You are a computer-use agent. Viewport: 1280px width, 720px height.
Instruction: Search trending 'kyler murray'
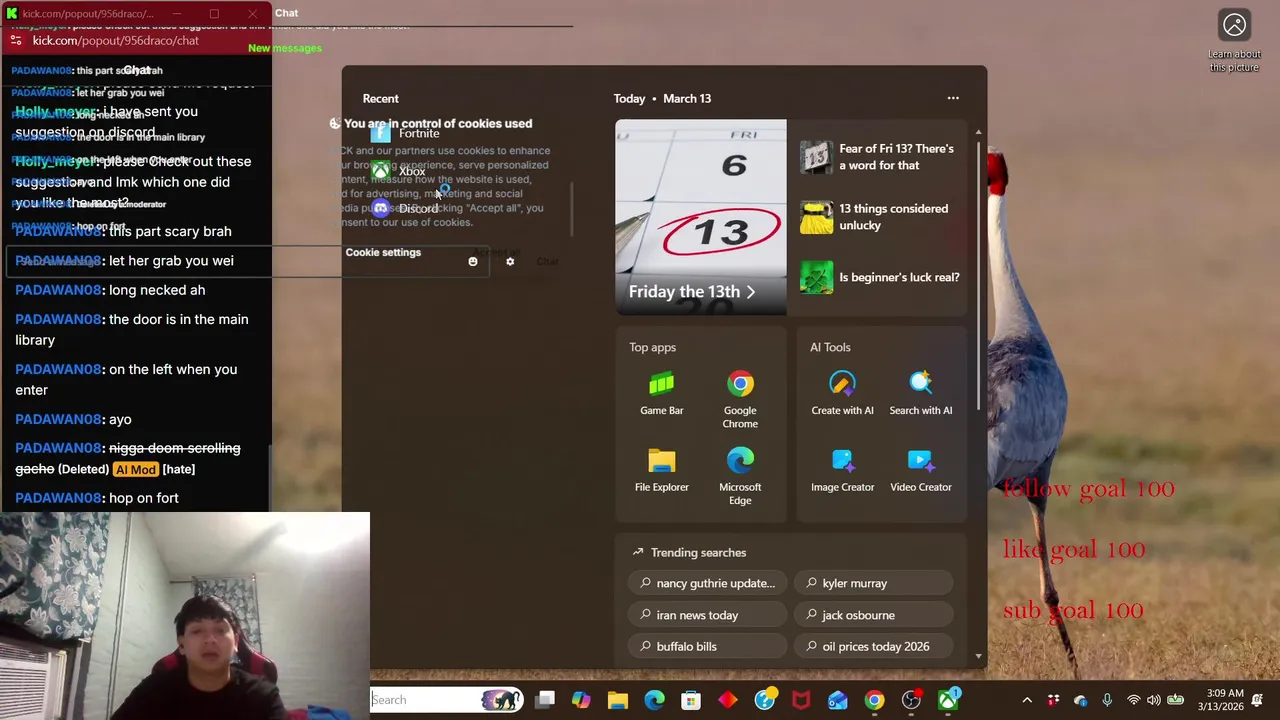(x=874, y=583)
